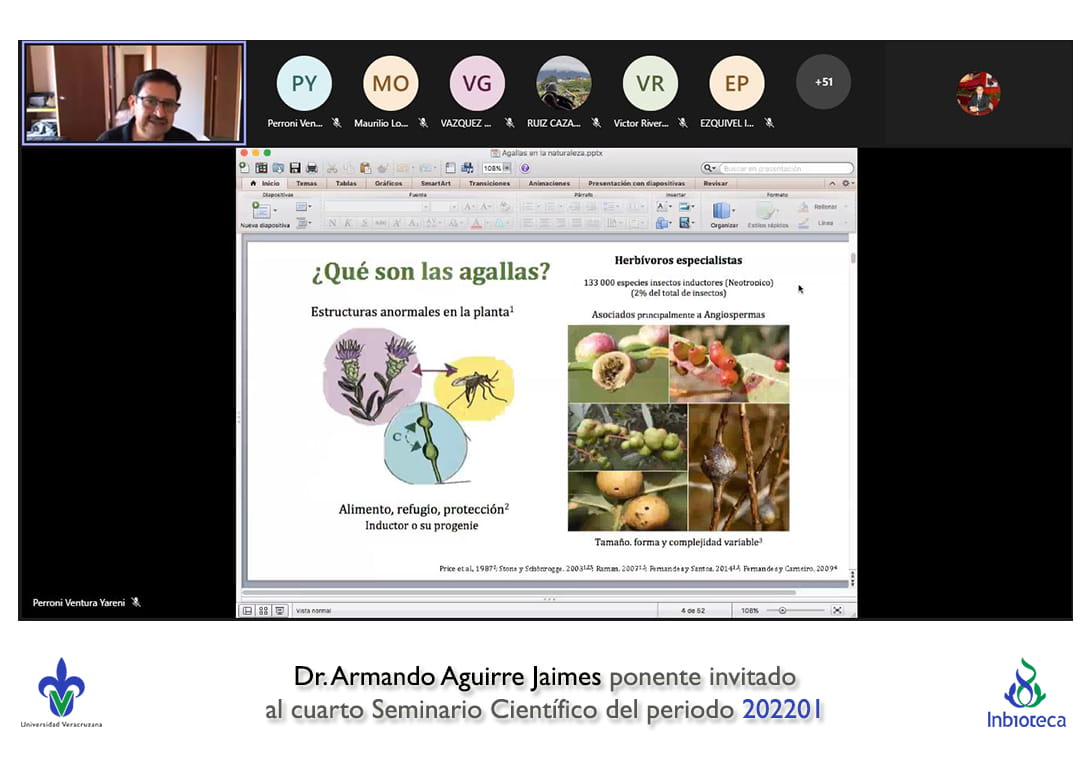Expand the Nueva diapositiva dropdown arrow

click(x=275, y=211)
